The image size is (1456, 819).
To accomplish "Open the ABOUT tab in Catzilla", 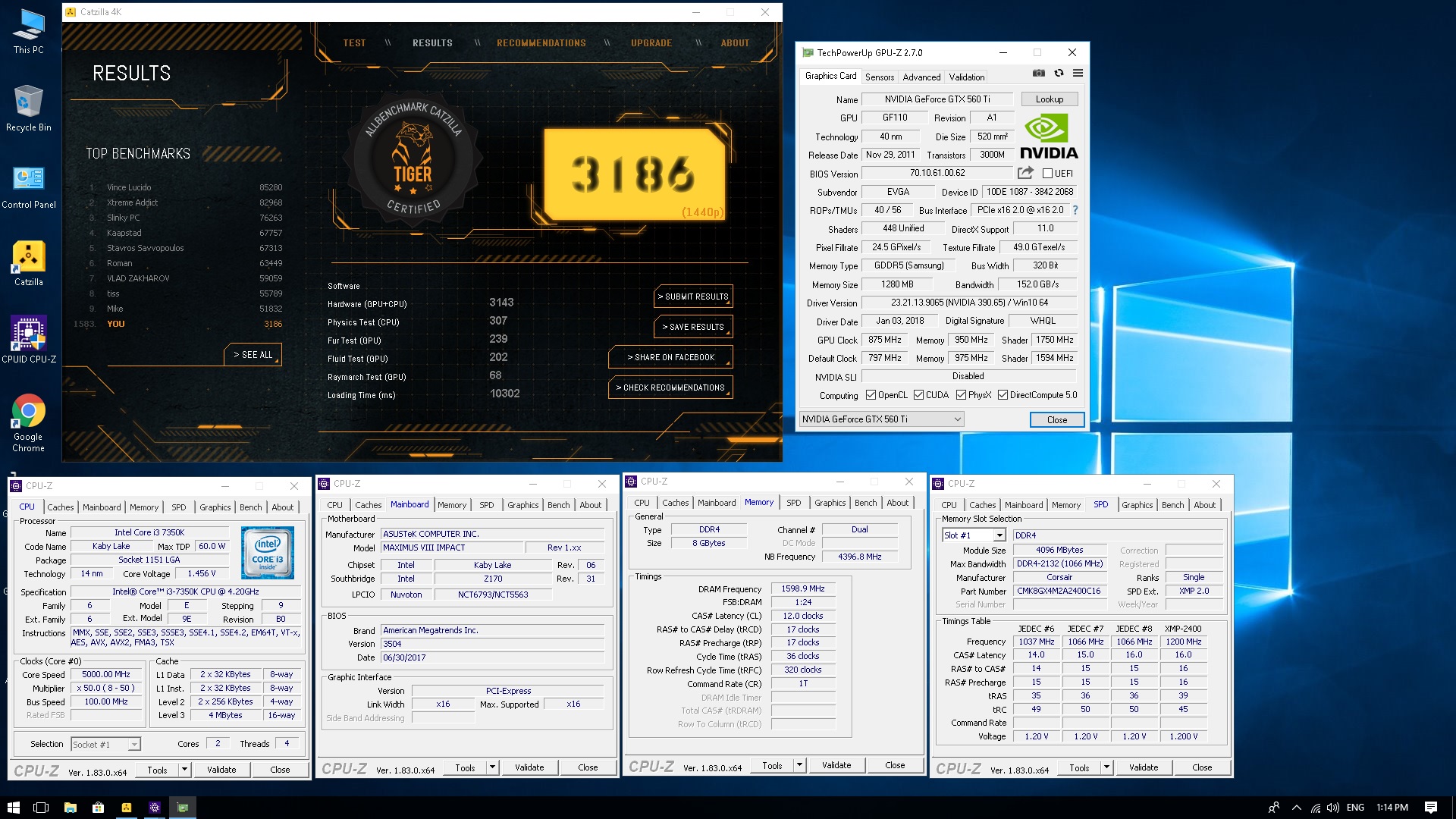I will click(735, 43).
